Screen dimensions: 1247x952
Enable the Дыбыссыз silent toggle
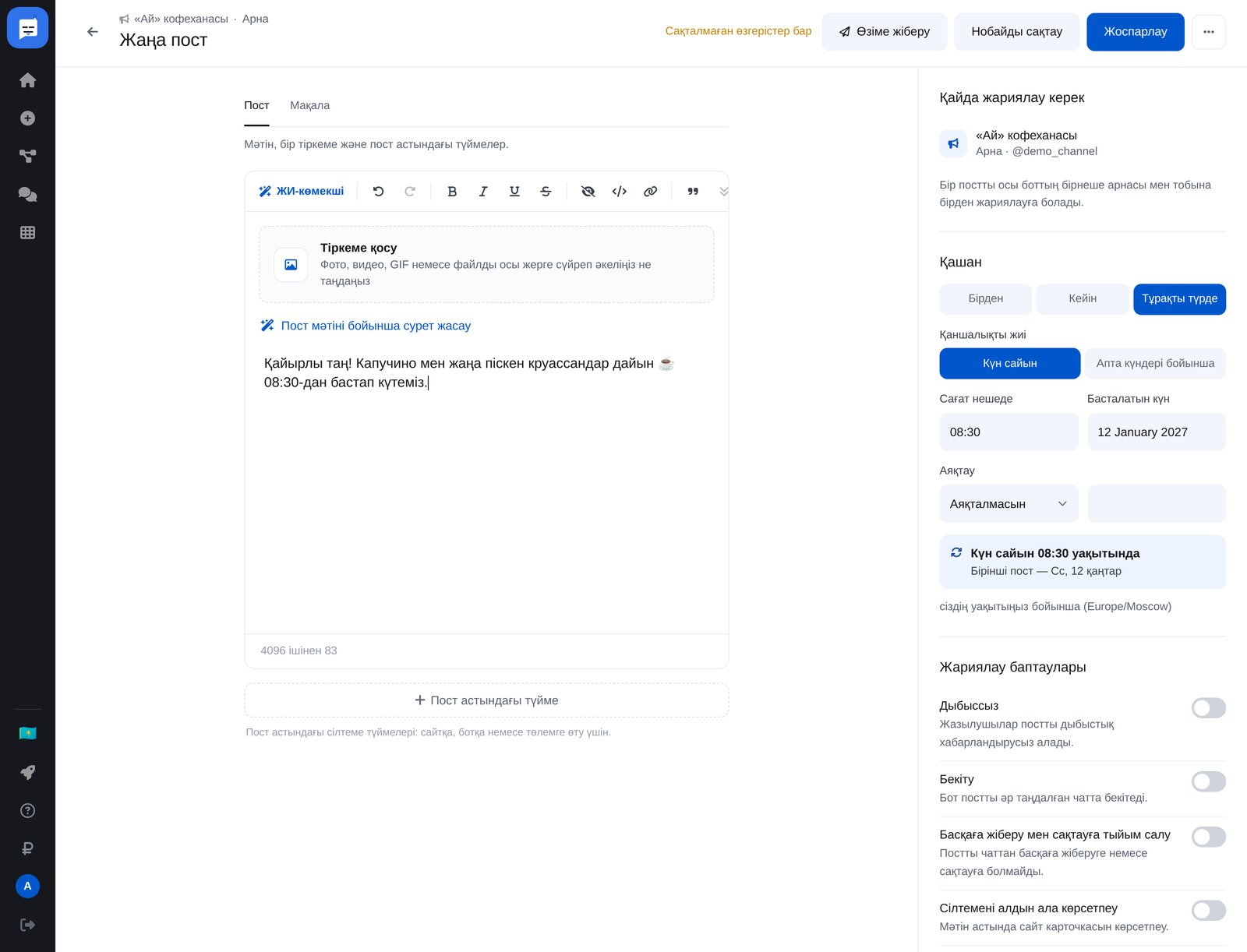point(1208,708)
